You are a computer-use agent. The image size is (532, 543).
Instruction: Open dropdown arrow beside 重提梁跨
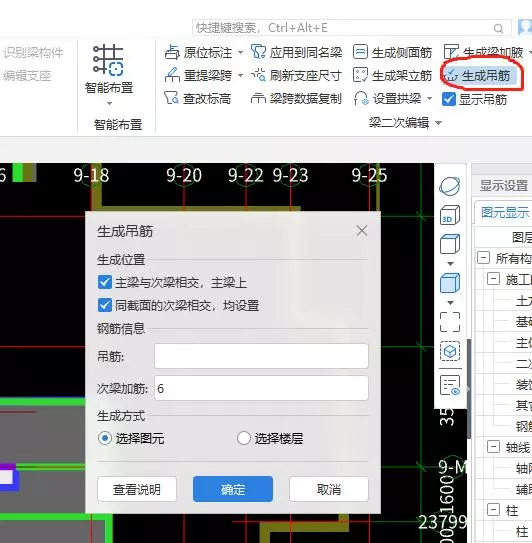point(240,75)
